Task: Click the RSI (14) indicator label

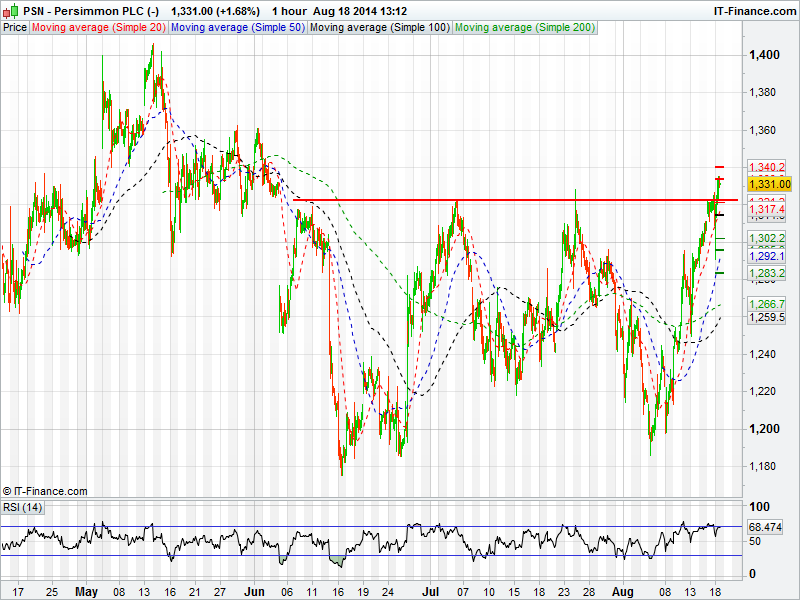Action: click(x=23, y=509)
